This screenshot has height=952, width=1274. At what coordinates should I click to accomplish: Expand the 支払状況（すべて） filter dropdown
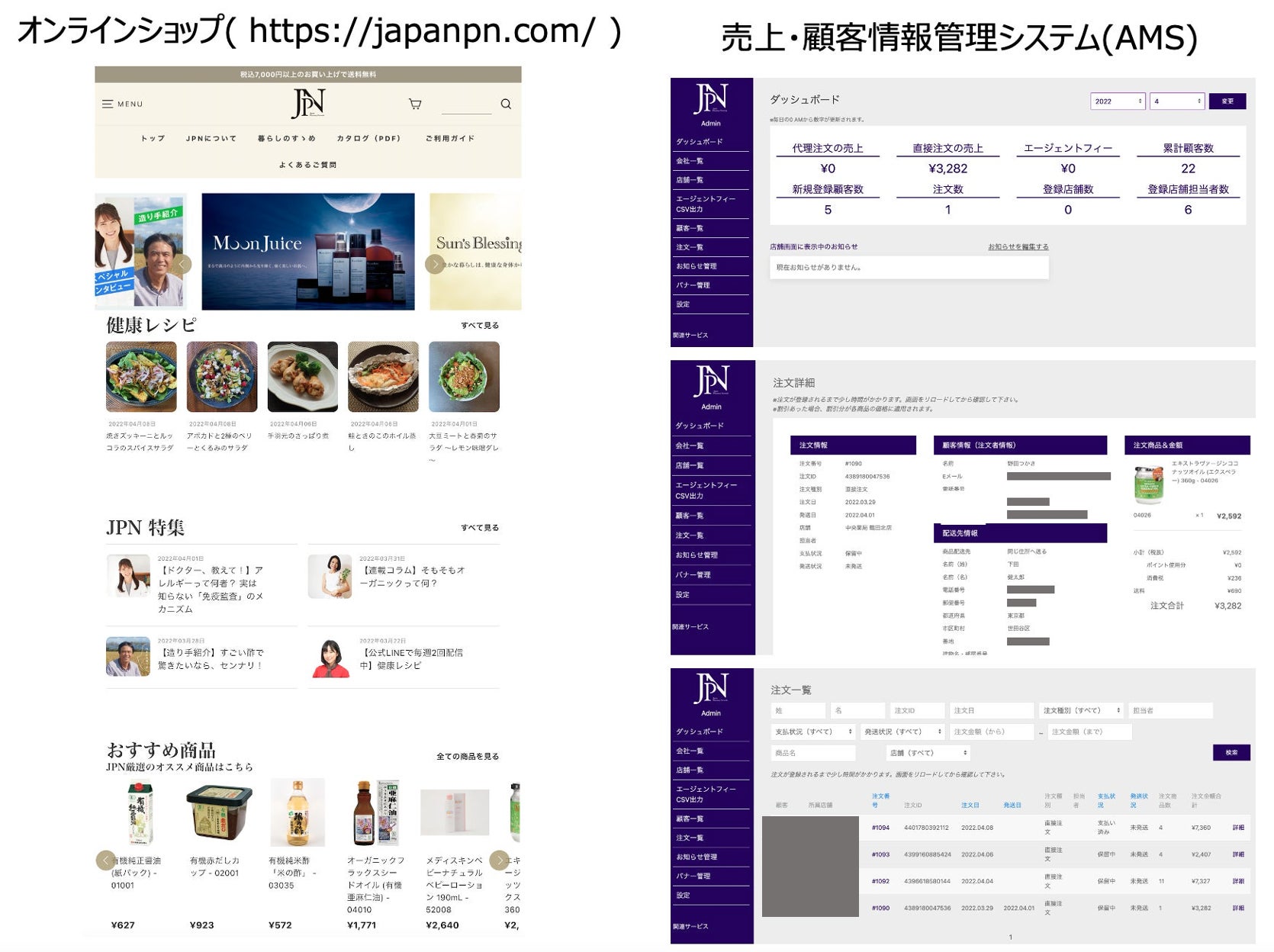point(813,732)
